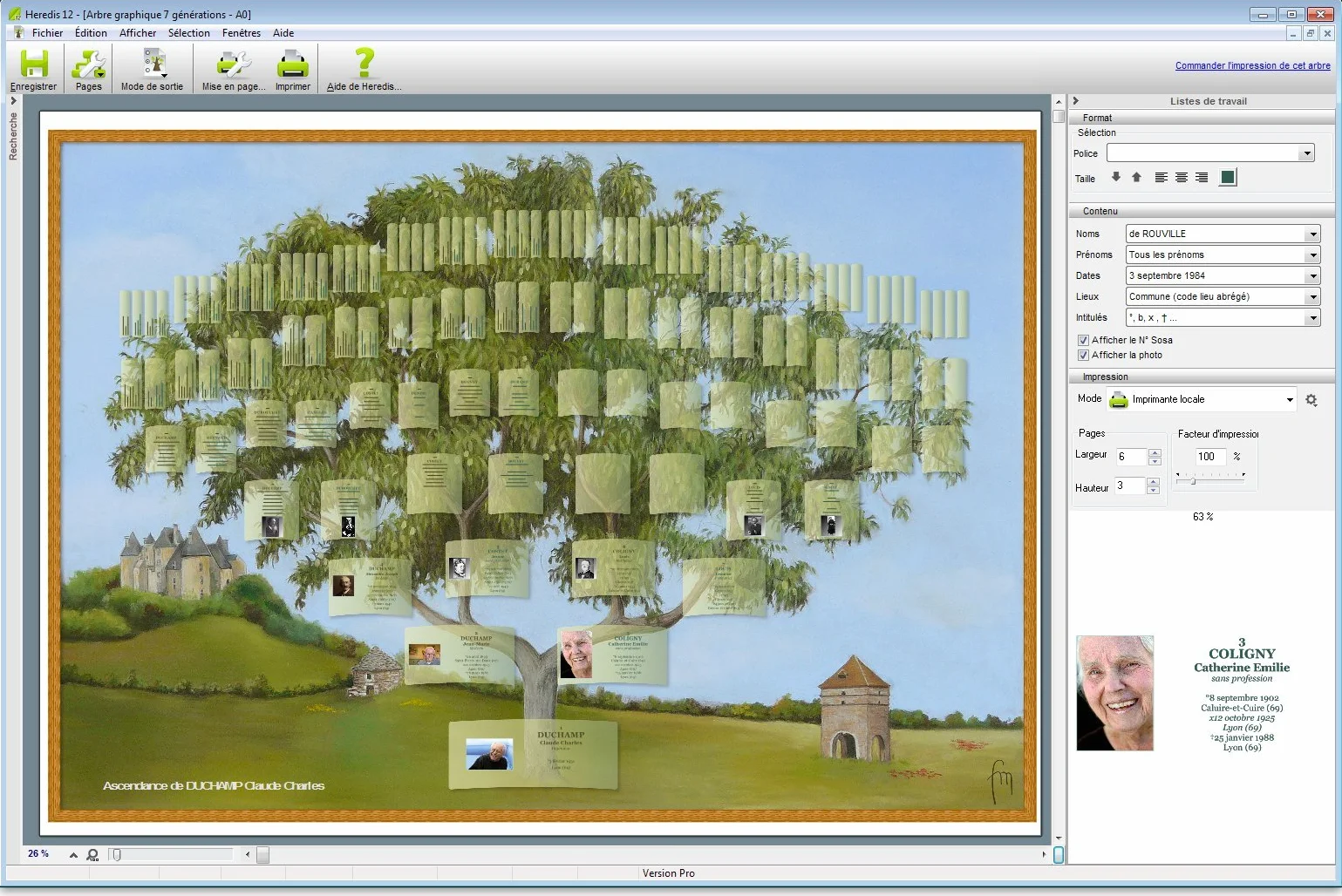Click the Largeur pages input field

(x=1132, y=457)
